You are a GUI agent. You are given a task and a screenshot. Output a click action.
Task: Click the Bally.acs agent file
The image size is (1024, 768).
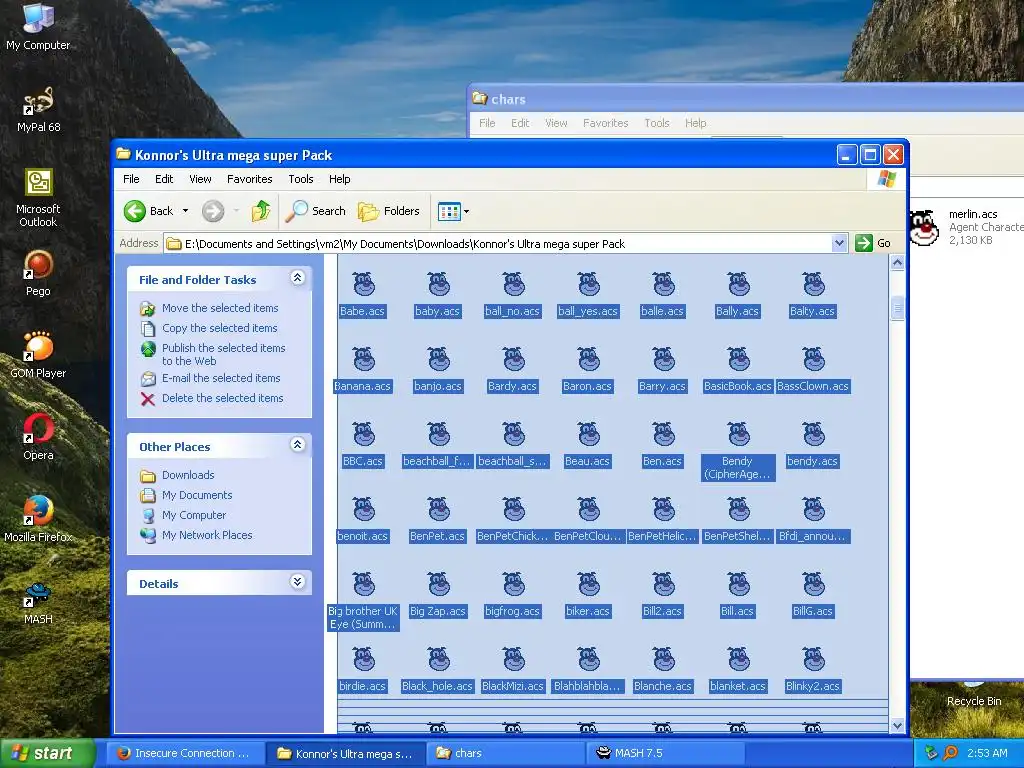click(x=738, y=294)
